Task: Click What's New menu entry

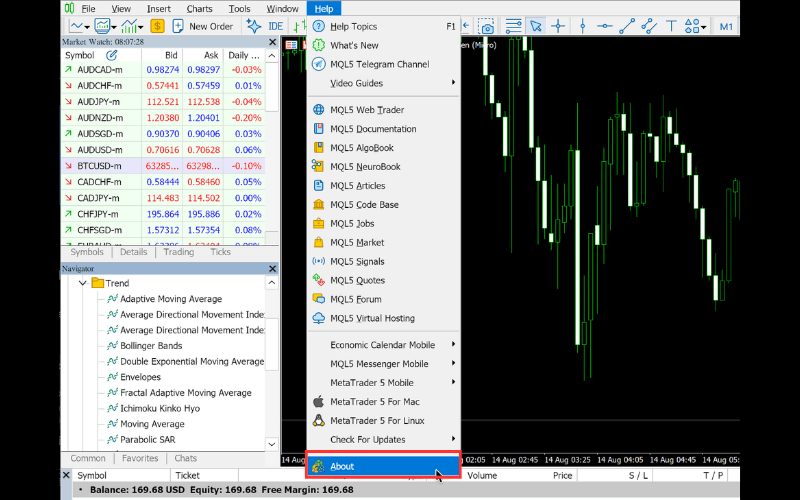Action: tap(384, 45)
